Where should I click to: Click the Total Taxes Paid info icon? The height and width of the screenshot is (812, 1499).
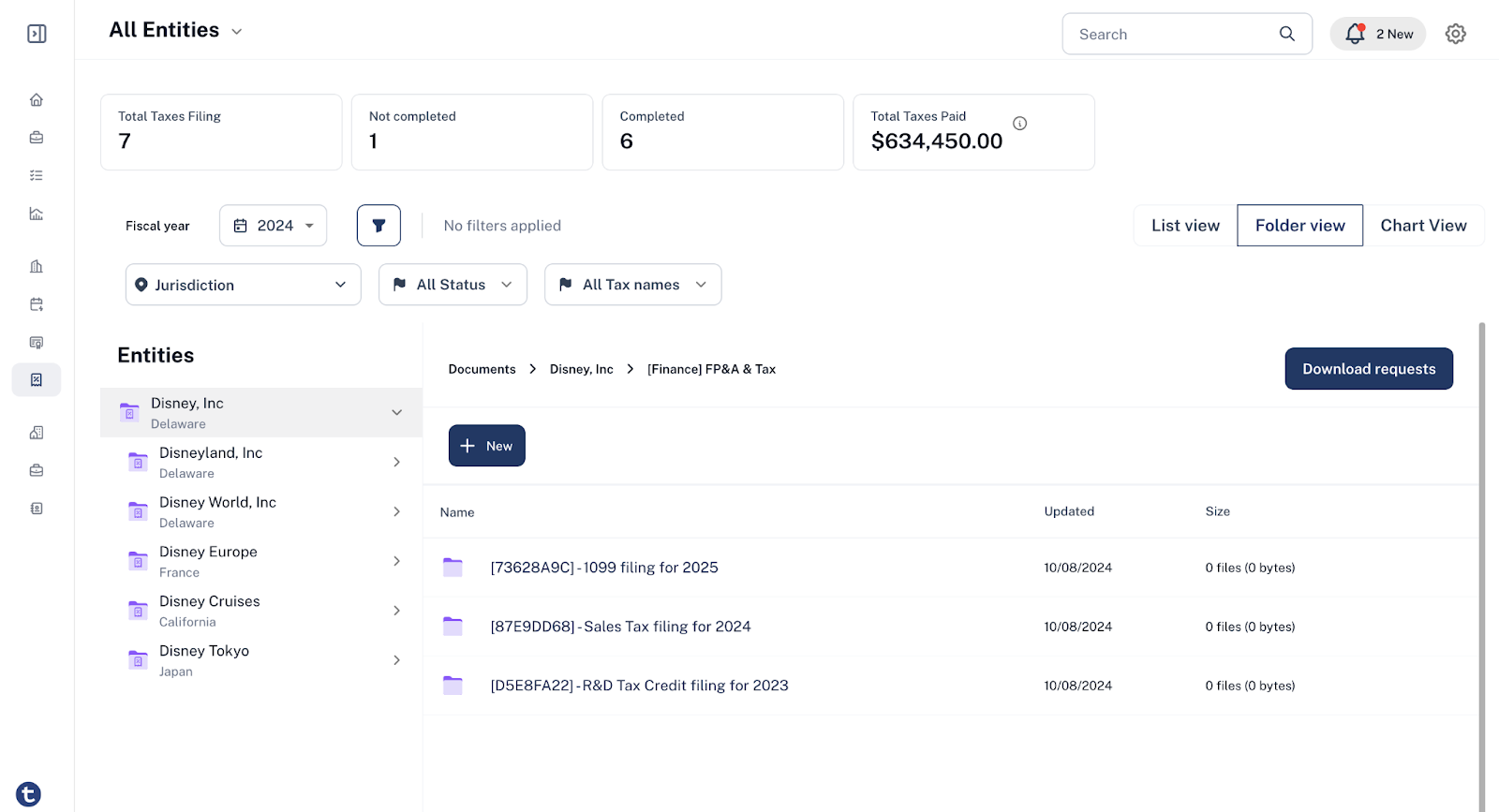click(x=1020, y=123)
